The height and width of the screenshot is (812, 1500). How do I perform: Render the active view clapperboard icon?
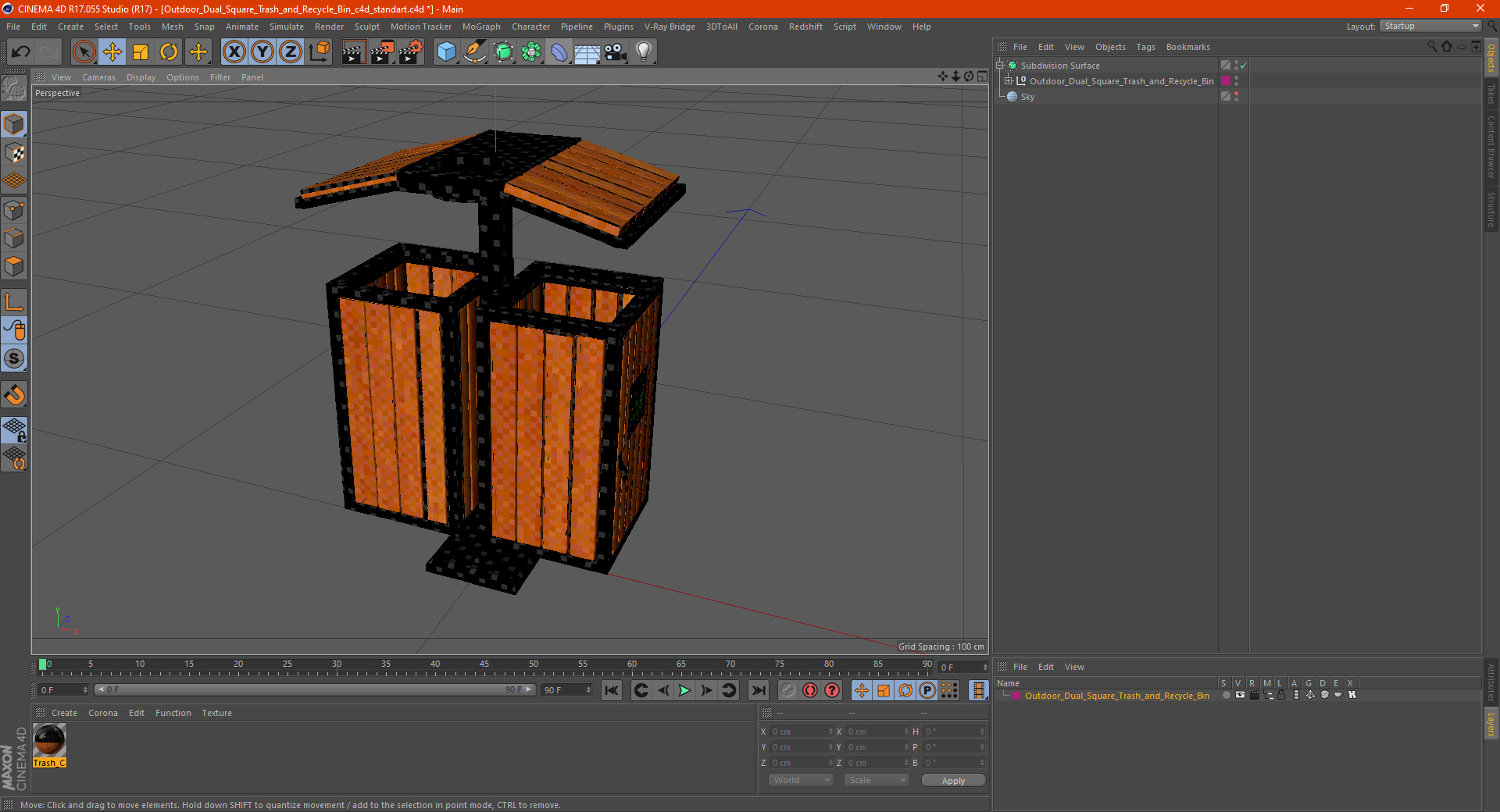coord(353,52)
